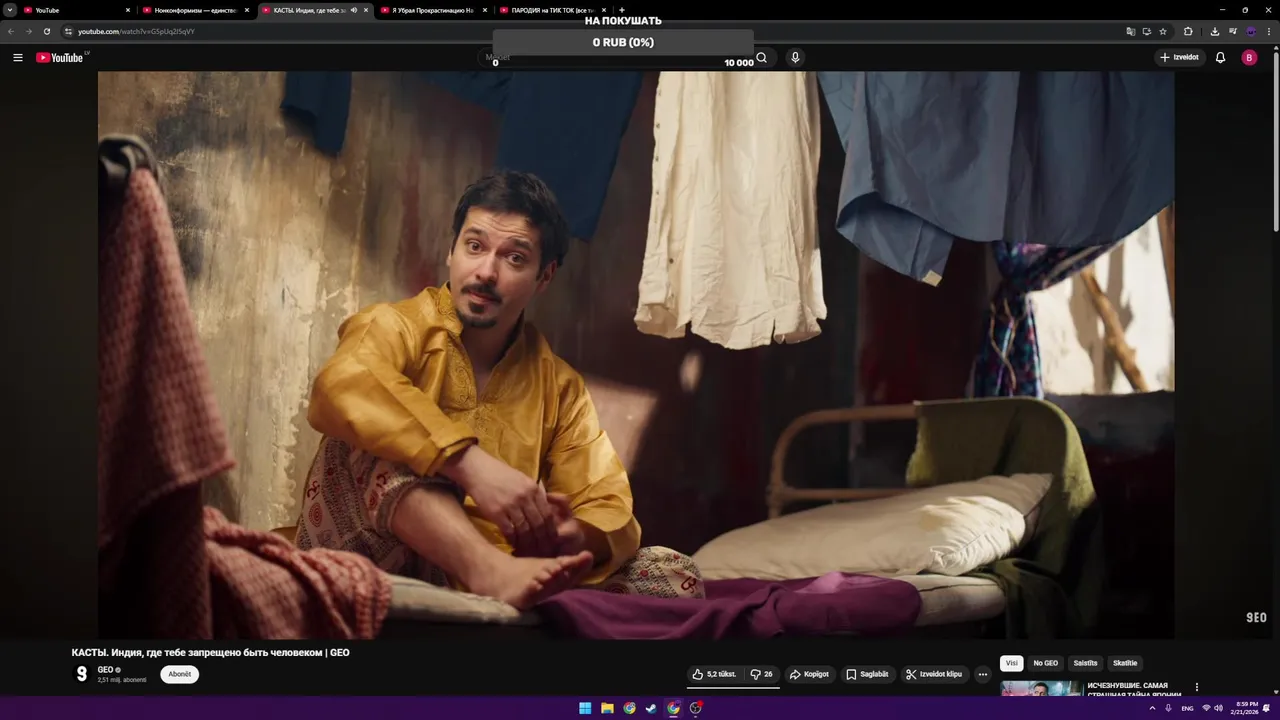1280x720 pixels.
Task: Switch the ENG input language
Action: pos(1187,708)
